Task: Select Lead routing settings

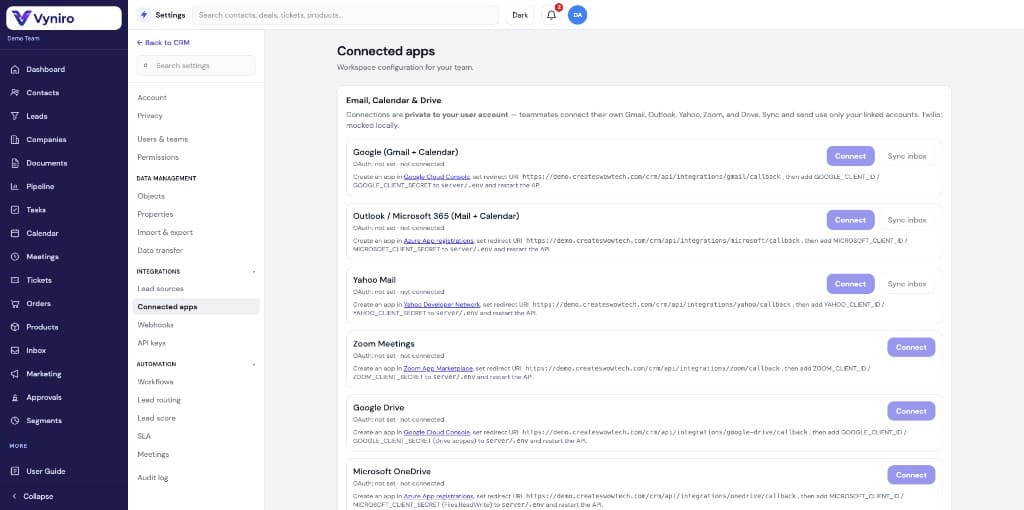Action: coord(159,400)
